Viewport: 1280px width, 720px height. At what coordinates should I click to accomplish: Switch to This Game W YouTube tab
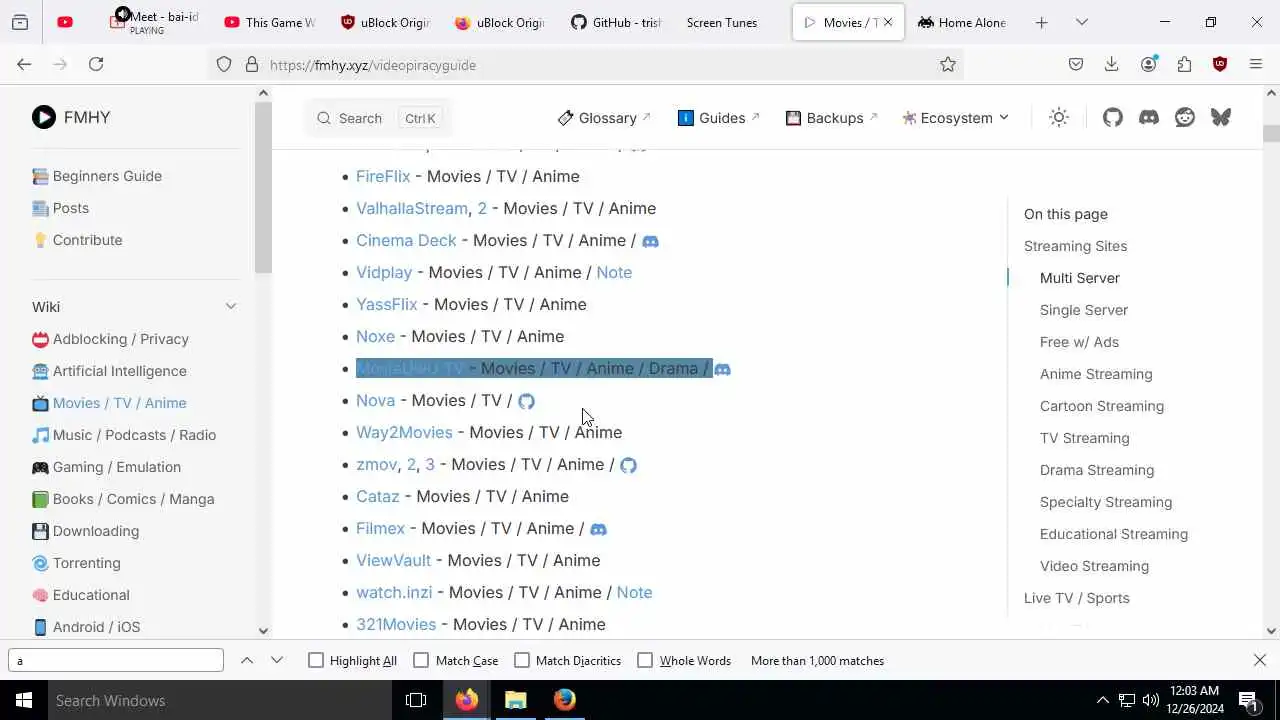point(270,22)
